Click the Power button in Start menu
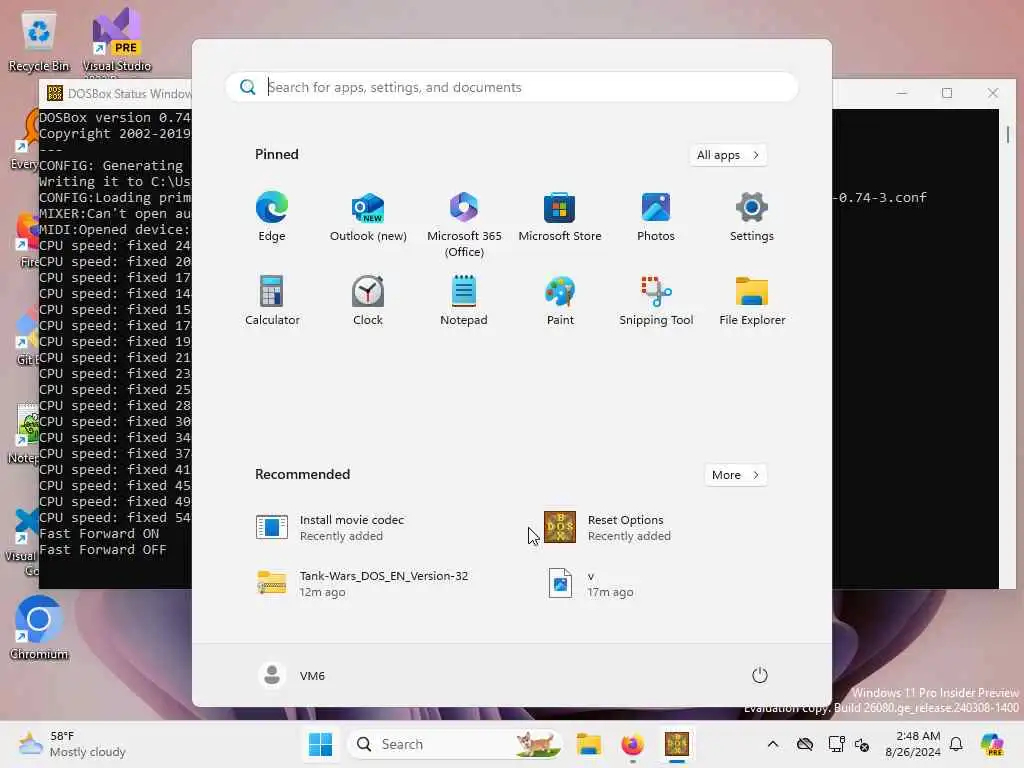 coord(760,675)
